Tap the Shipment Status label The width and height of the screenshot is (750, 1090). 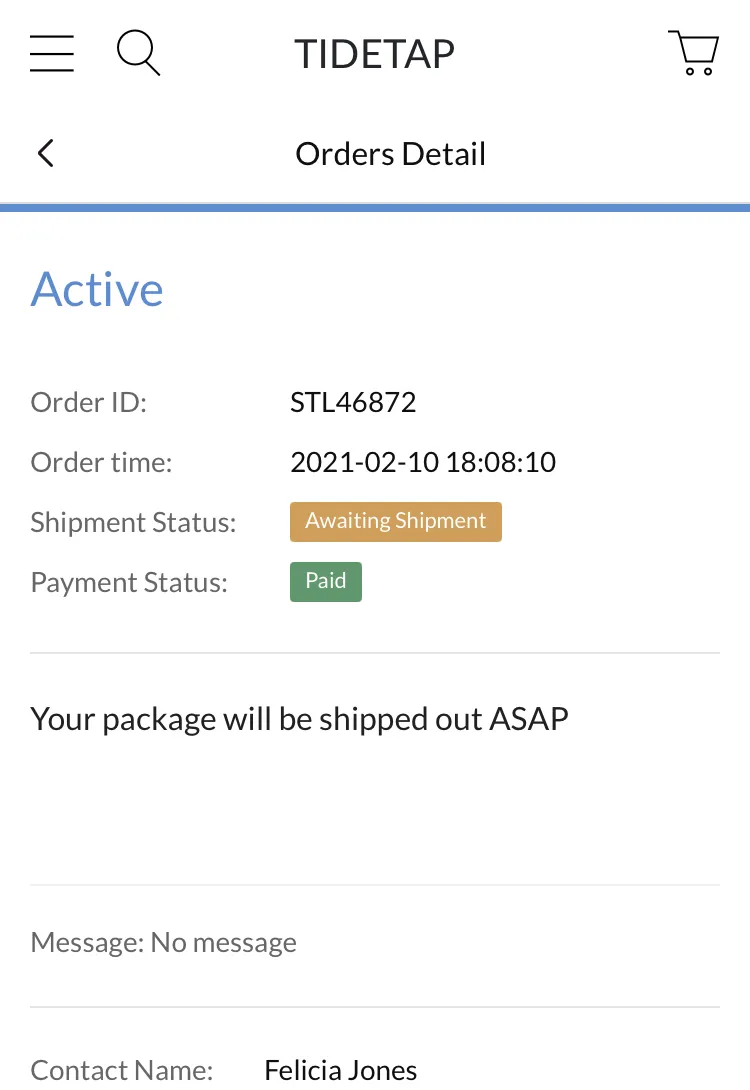click(133, 522)
